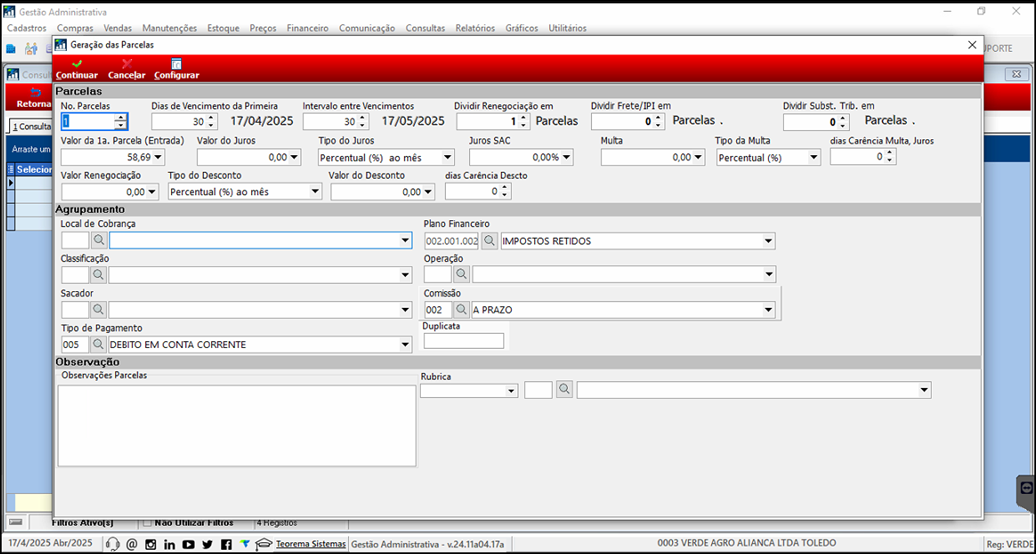The width and height of the screenshot is (1036, 554).
Task: Click Tipo de Pagamento search magnifier
Action: pyautogui.click(x=98, y=344)
